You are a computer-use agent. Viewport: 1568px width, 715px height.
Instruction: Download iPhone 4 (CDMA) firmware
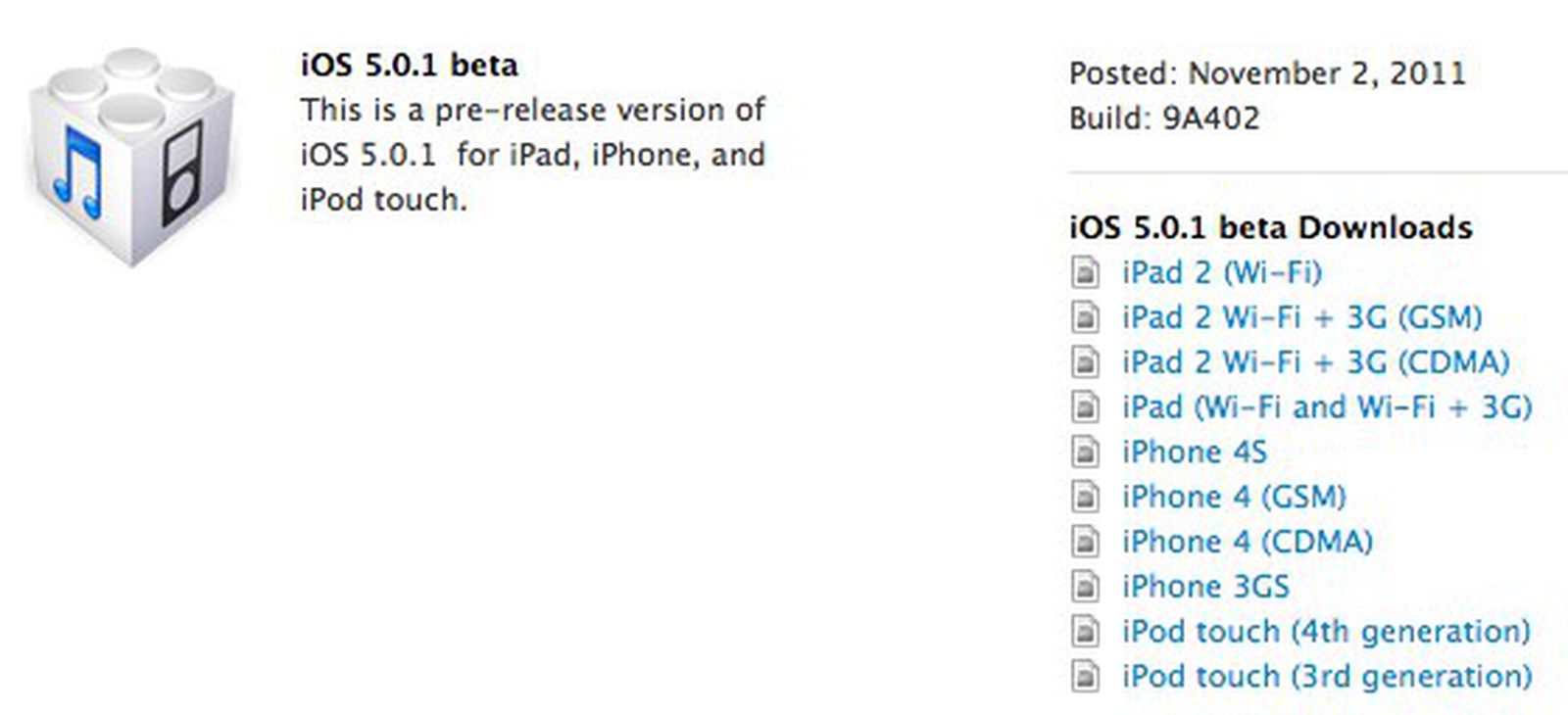pyautogui.click(x=1247, y=542)
